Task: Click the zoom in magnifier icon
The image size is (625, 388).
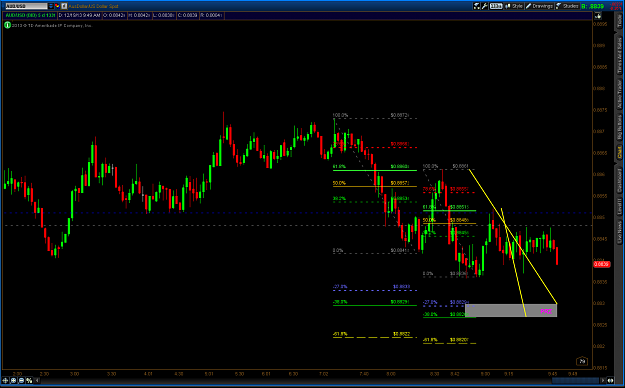Action: pyautogui.click(x=14, y=380)
